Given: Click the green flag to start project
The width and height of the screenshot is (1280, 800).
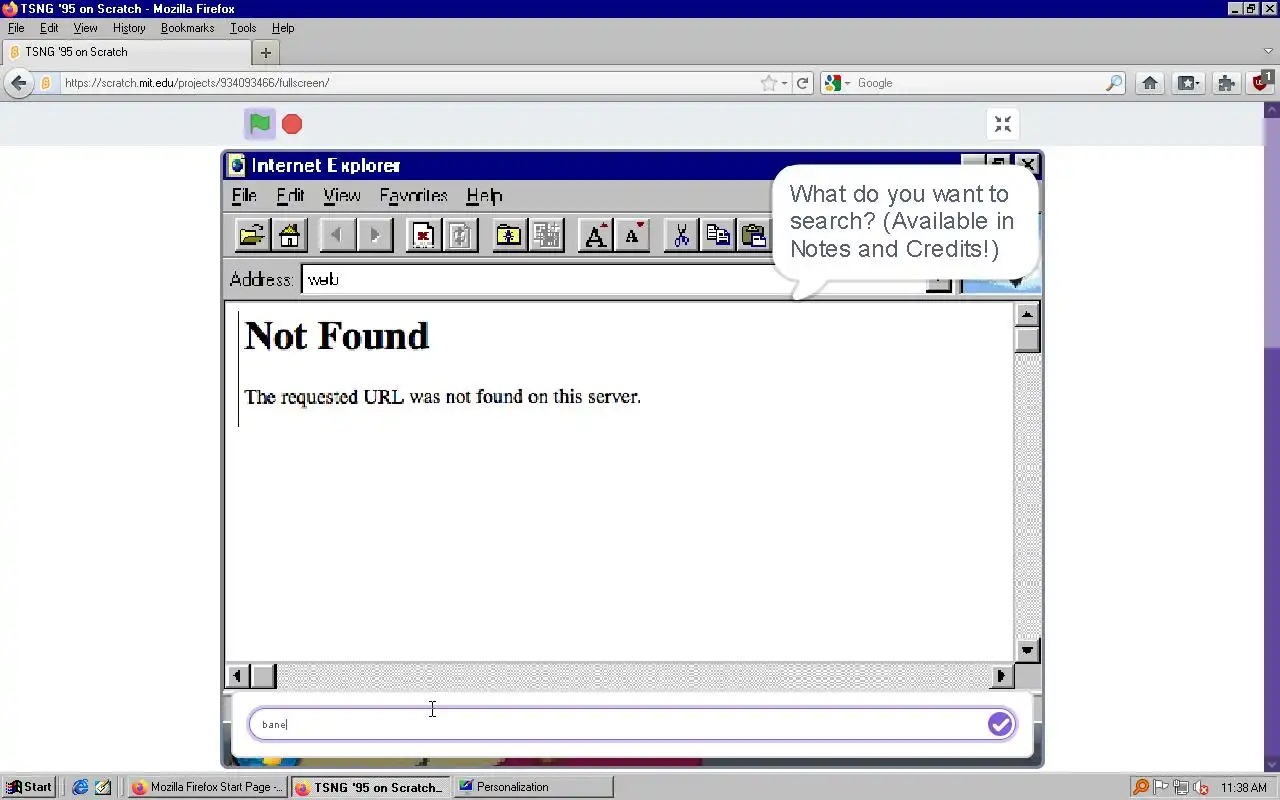Looking at the screenshot, I should 260,124.
